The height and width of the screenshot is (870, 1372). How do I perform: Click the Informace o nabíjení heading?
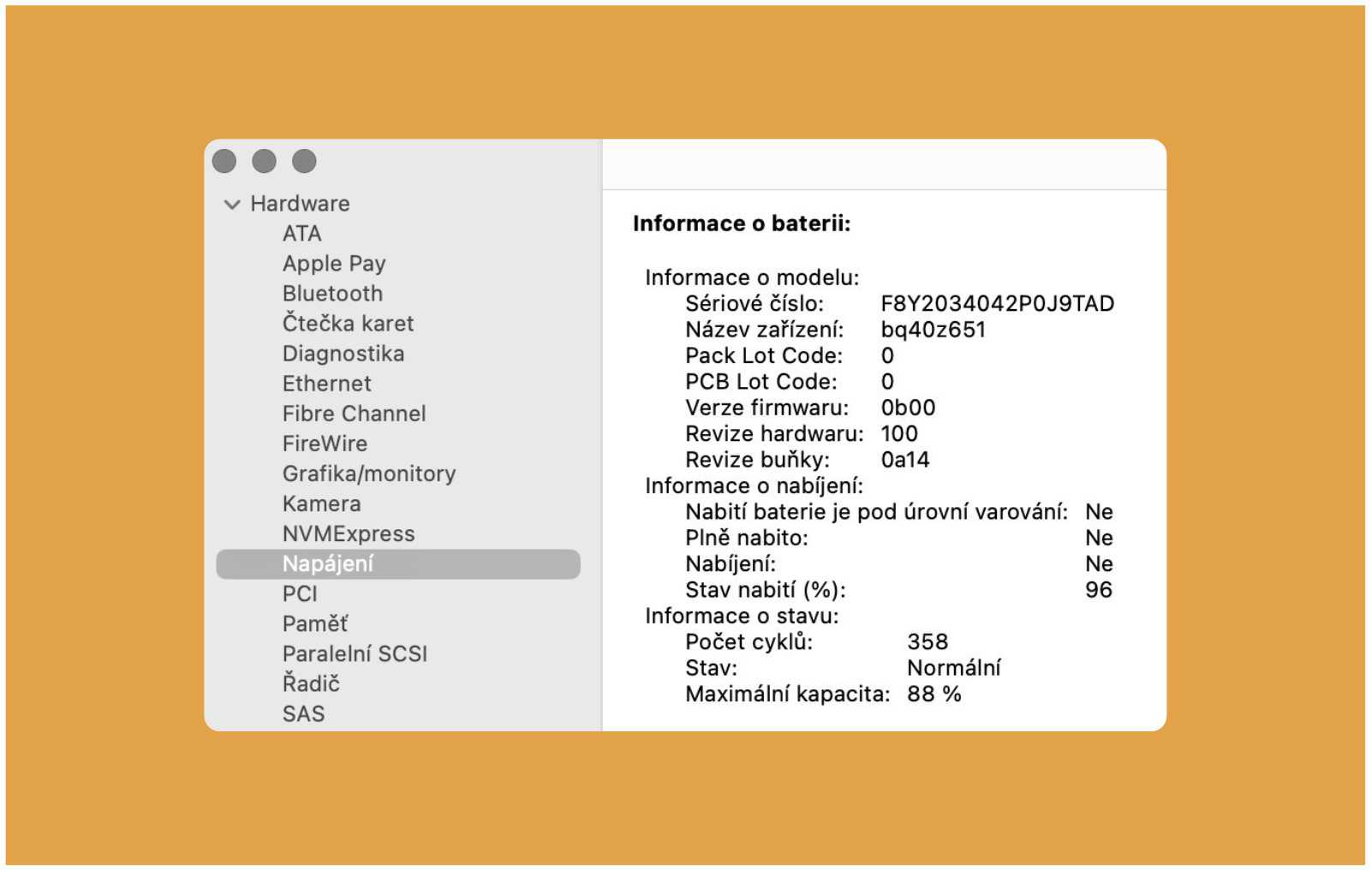(755, 486)
